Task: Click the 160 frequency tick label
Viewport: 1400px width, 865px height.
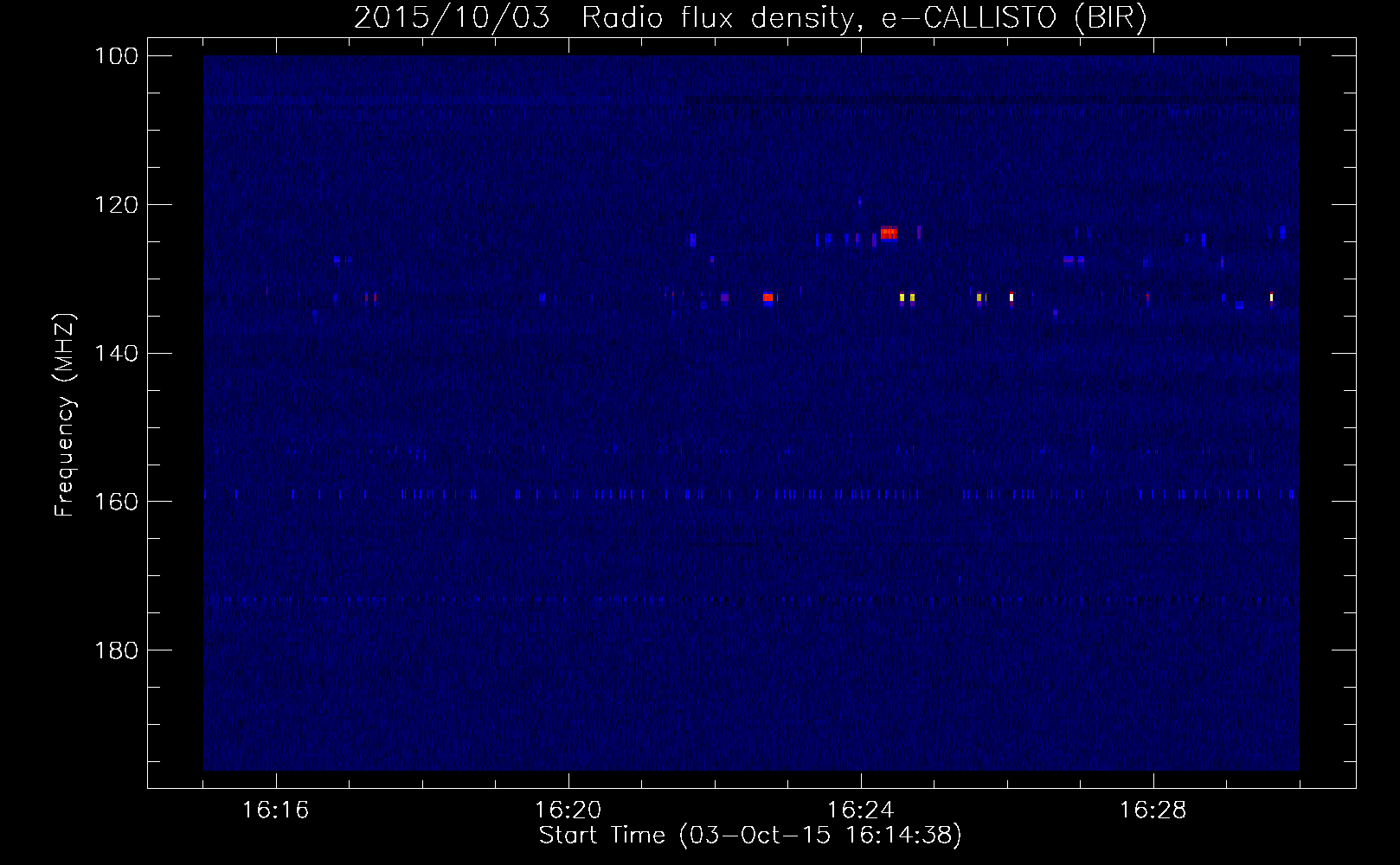Action: (115, 502)
